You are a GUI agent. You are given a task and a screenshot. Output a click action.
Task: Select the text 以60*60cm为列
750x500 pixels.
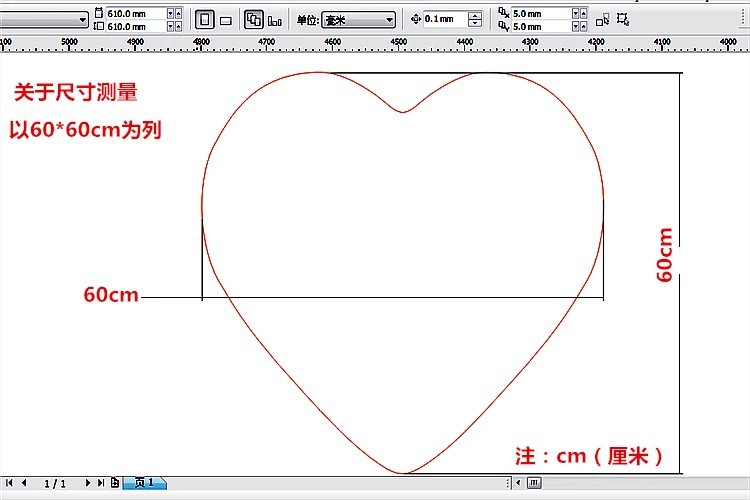pos(86,130)
